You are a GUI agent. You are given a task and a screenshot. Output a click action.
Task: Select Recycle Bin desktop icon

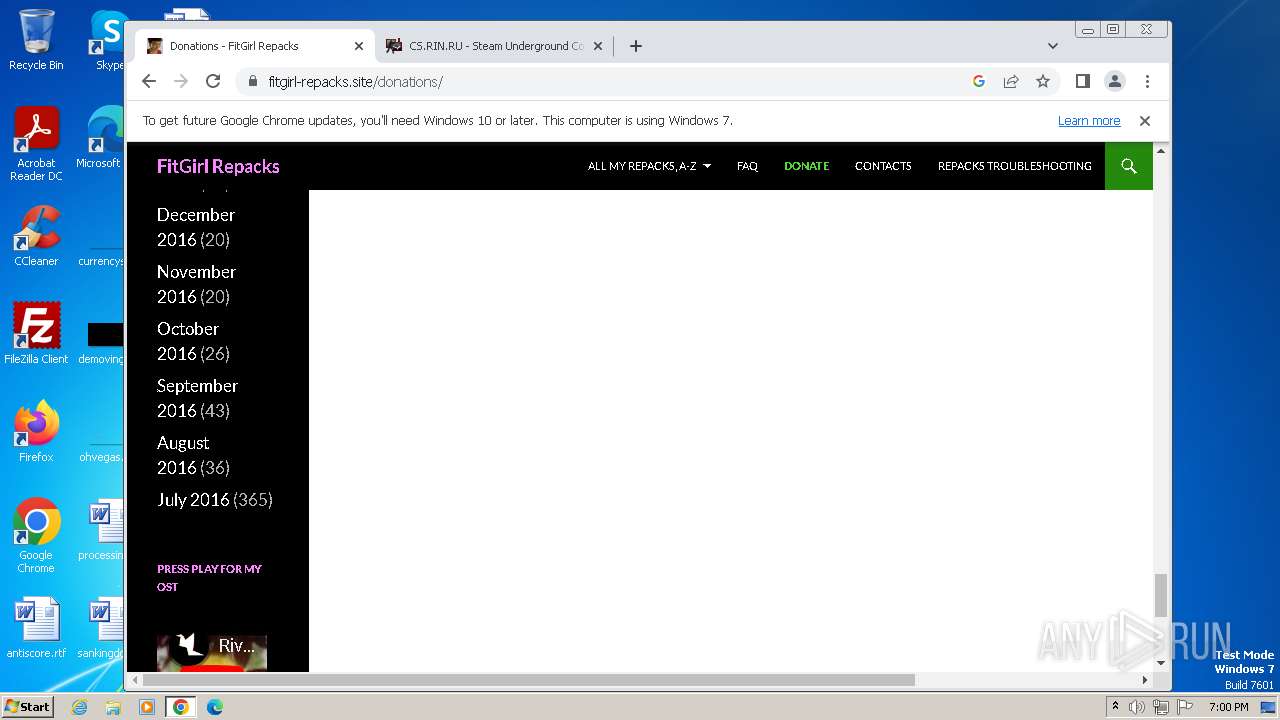point(36,40)
